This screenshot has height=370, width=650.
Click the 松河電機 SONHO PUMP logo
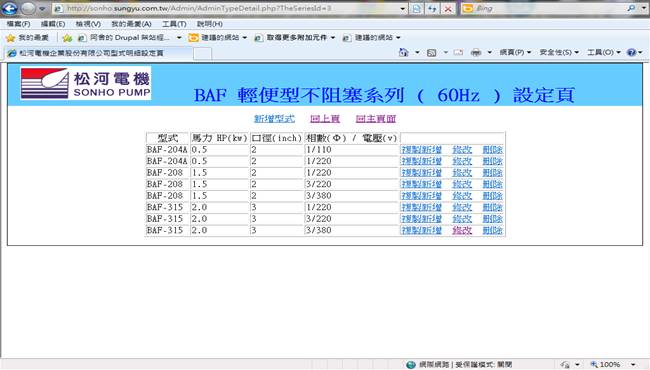(x=86, y=83)
